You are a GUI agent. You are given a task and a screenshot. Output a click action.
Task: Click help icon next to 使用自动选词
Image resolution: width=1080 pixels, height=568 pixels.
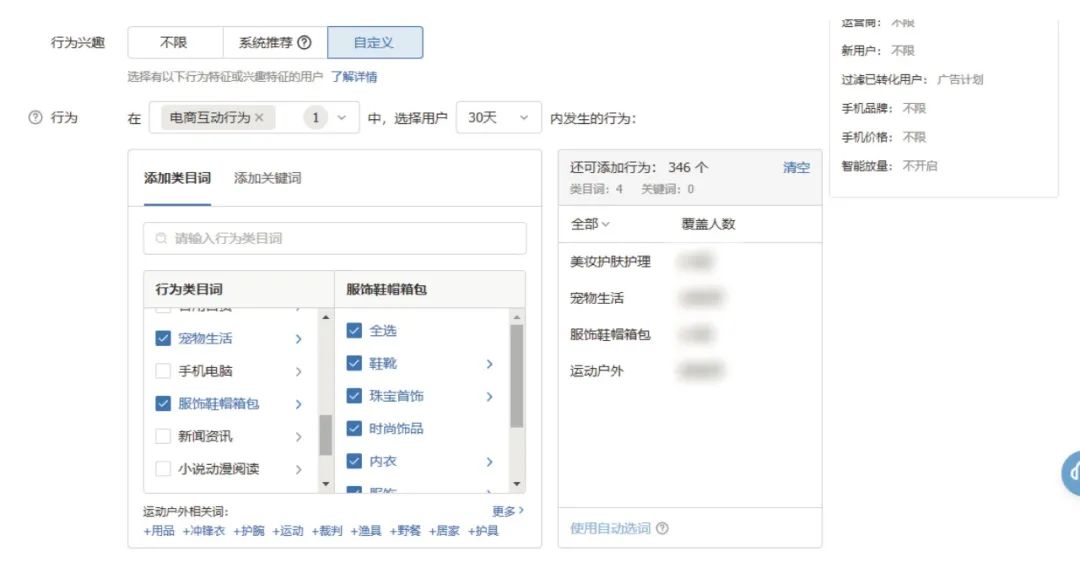[662, 528]
